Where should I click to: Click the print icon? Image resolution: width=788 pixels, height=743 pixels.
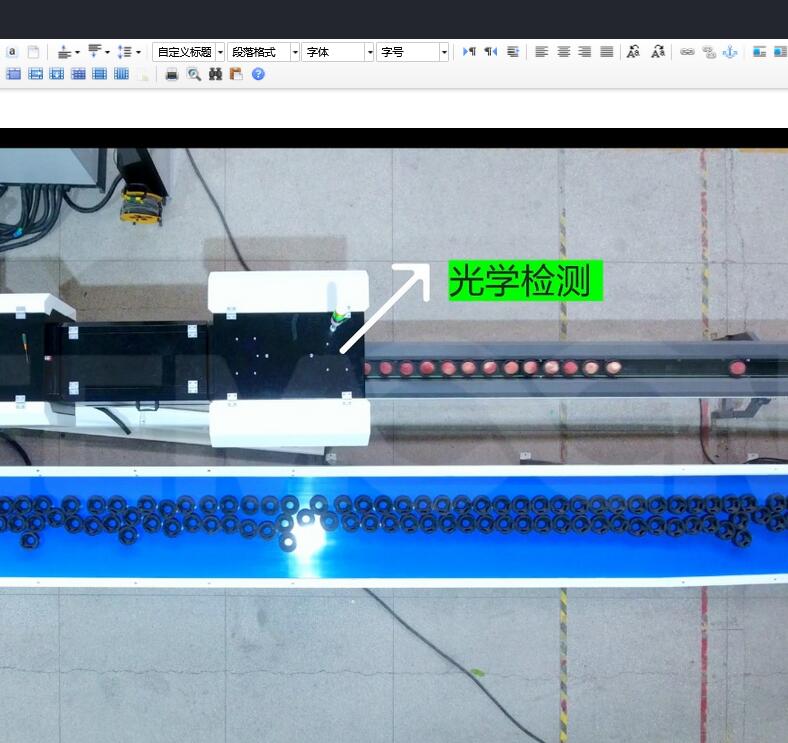point(171,74)
